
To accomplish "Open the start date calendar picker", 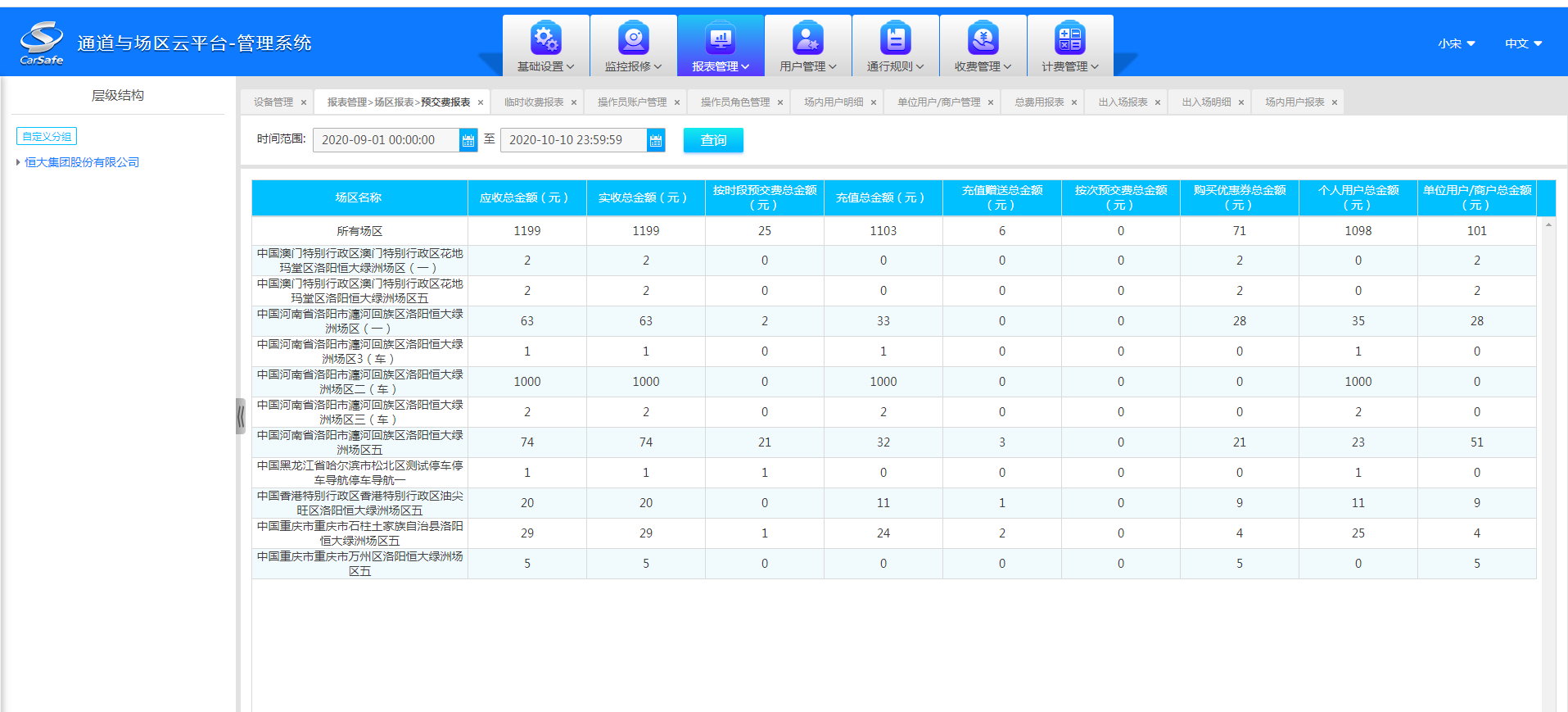I will (468, 141).
